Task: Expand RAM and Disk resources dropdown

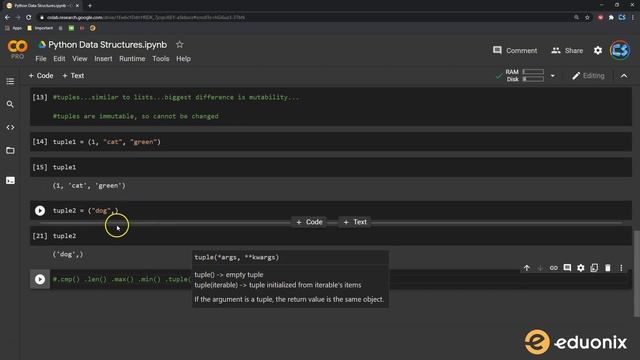Action: 553,76
